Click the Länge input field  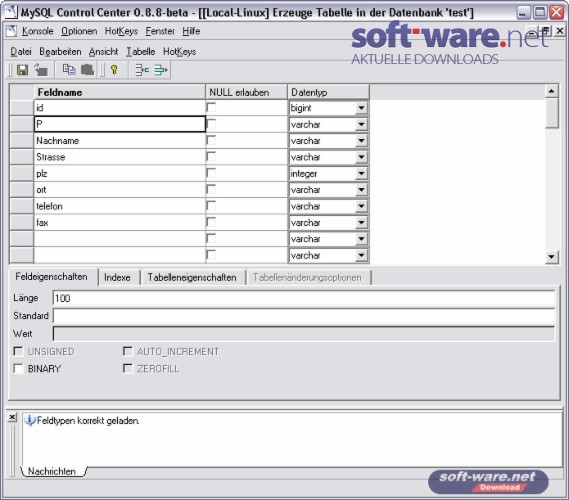click(x=304, y=298)
